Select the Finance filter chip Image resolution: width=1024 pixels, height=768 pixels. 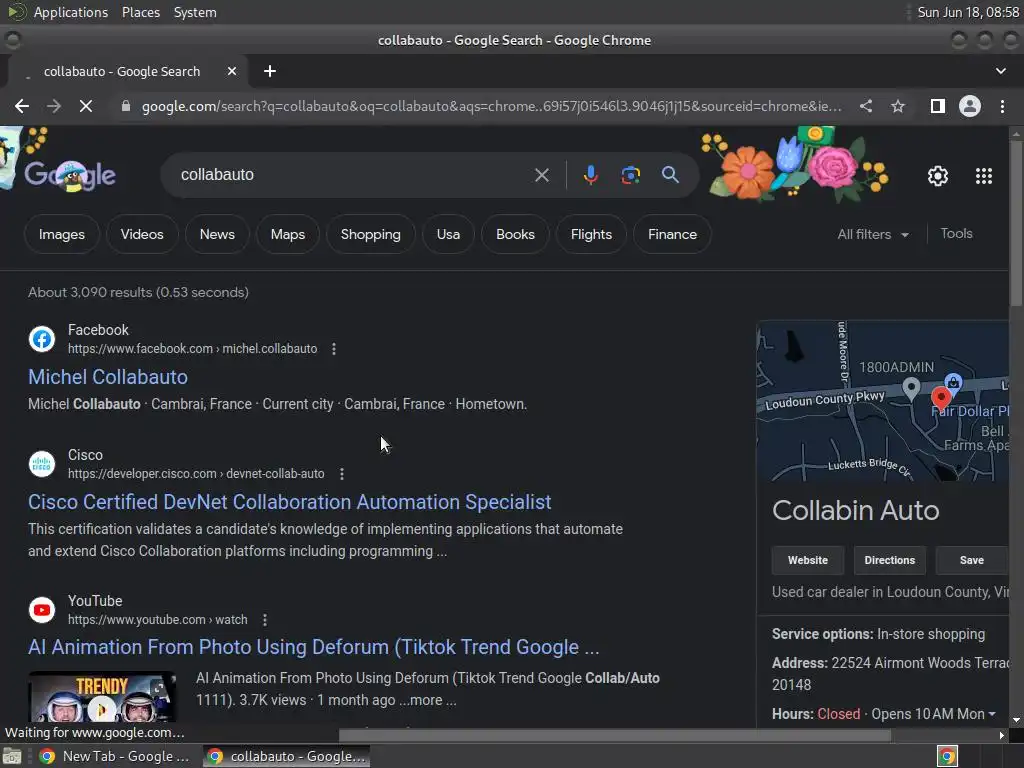[672, 234]
